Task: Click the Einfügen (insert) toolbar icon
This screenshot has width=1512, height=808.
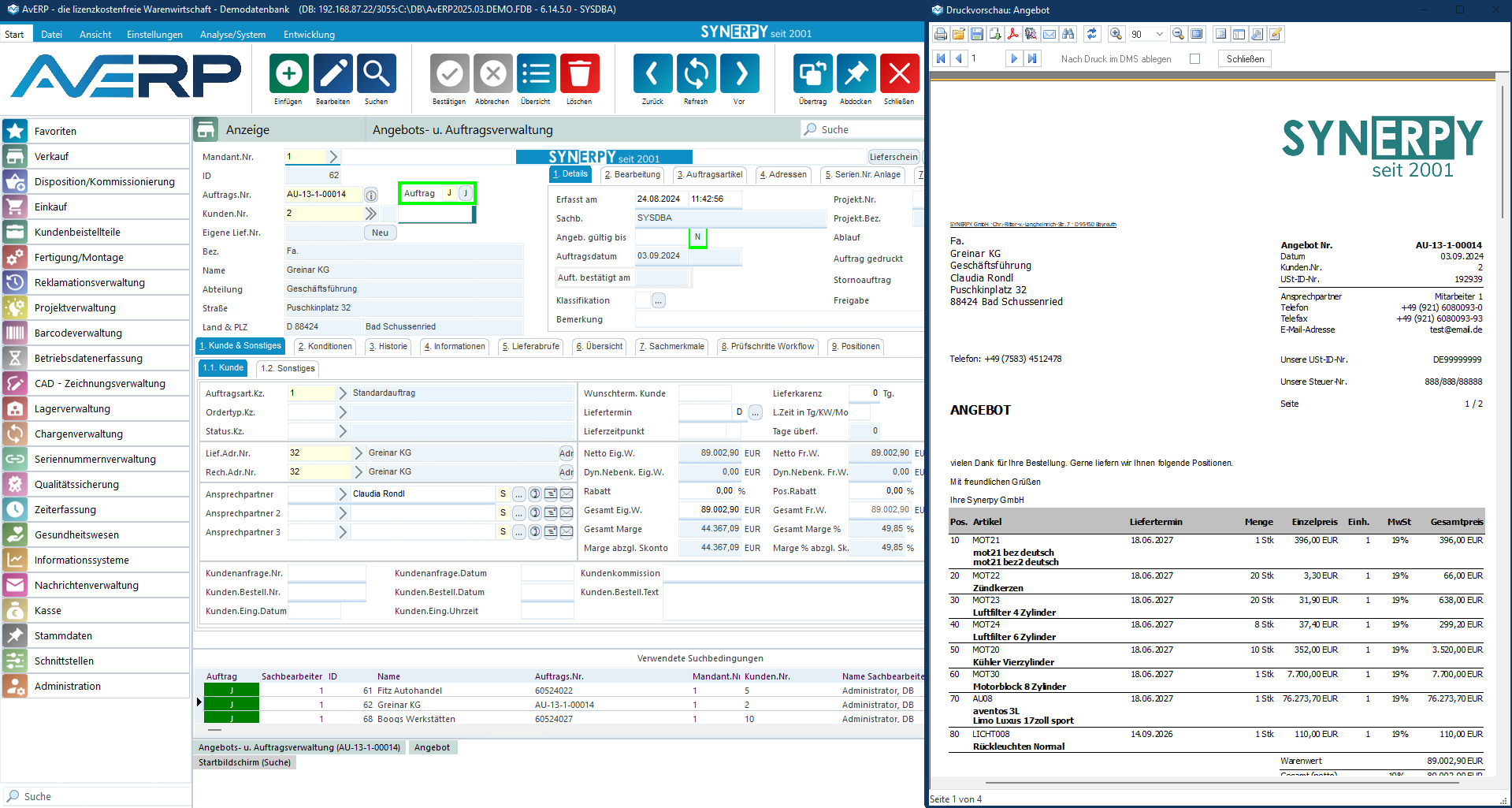Action: (288, 74)
